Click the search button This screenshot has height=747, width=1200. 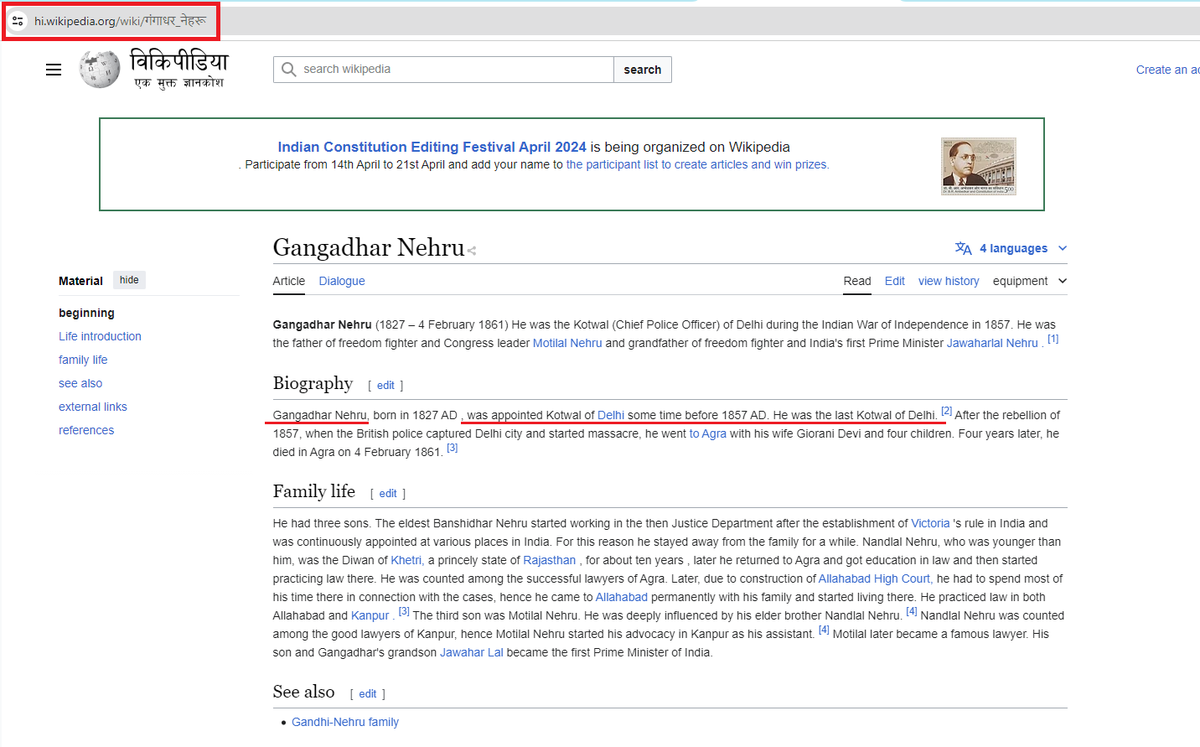pos(642,69)
